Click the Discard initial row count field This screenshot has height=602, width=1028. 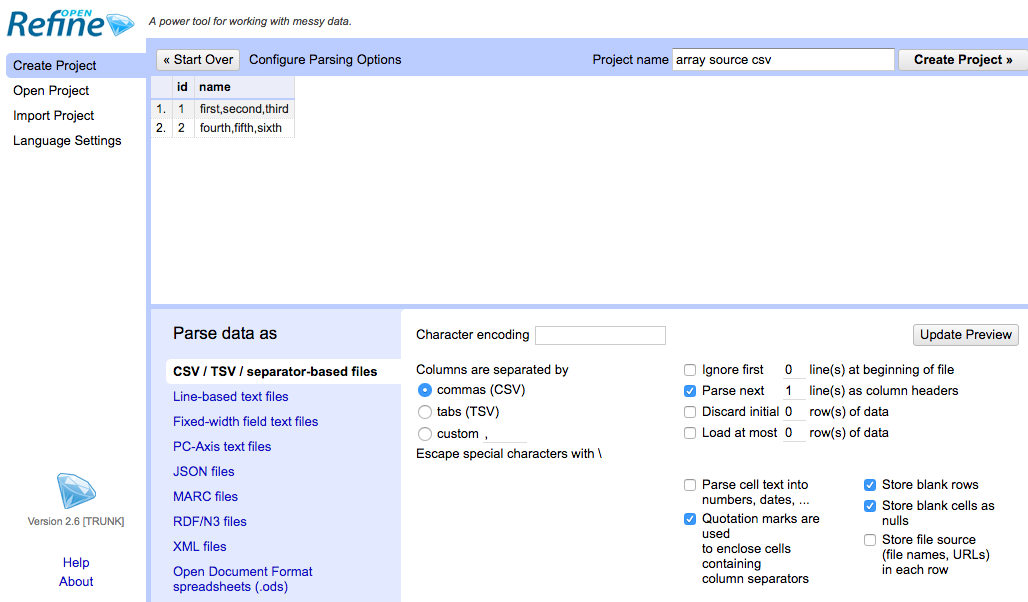(794, 412)
